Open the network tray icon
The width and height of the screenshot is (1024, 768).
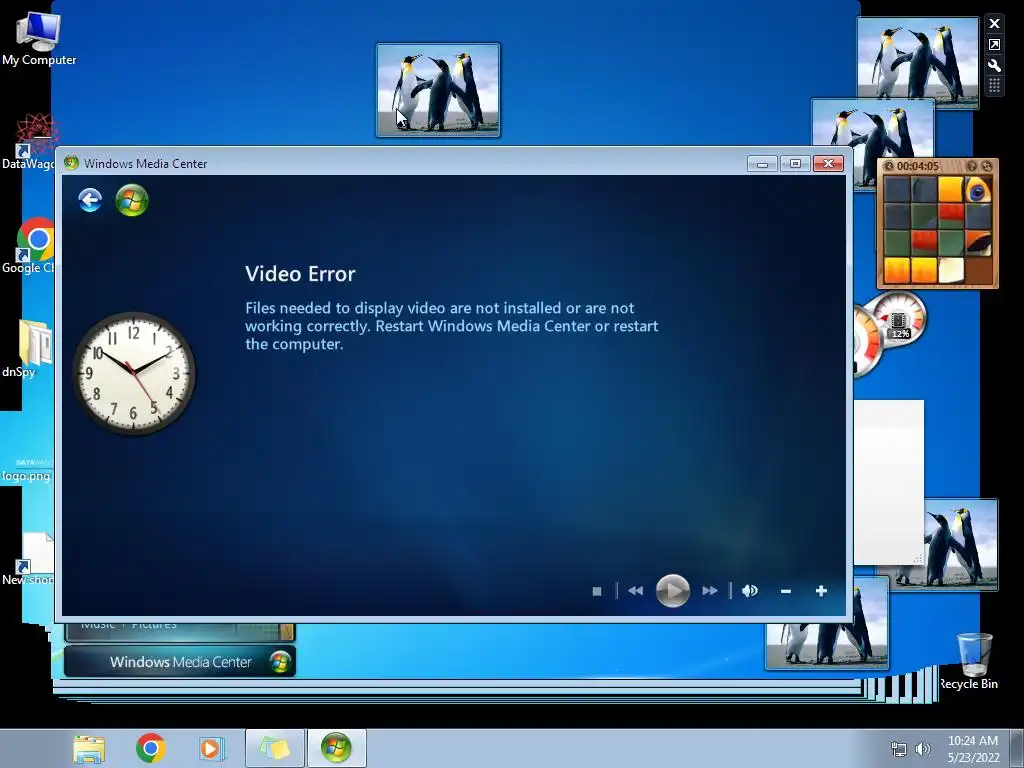pyautogui.click(x=899, y=749)
